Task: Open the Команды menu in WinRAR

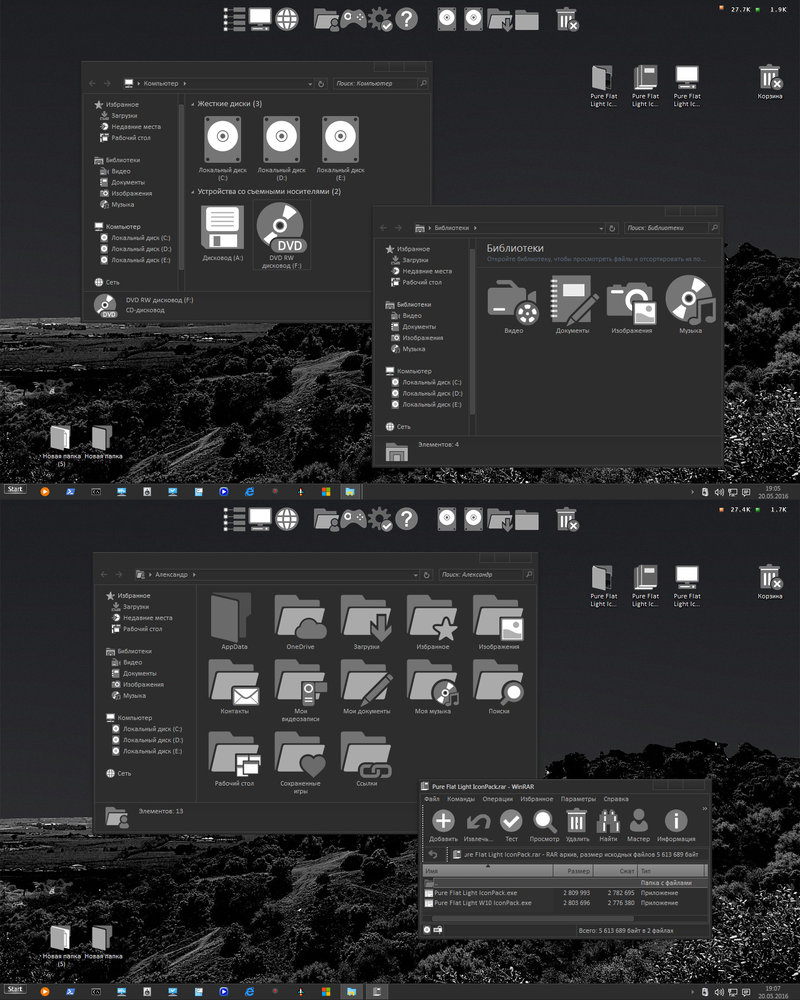Action: pos(459,800)
